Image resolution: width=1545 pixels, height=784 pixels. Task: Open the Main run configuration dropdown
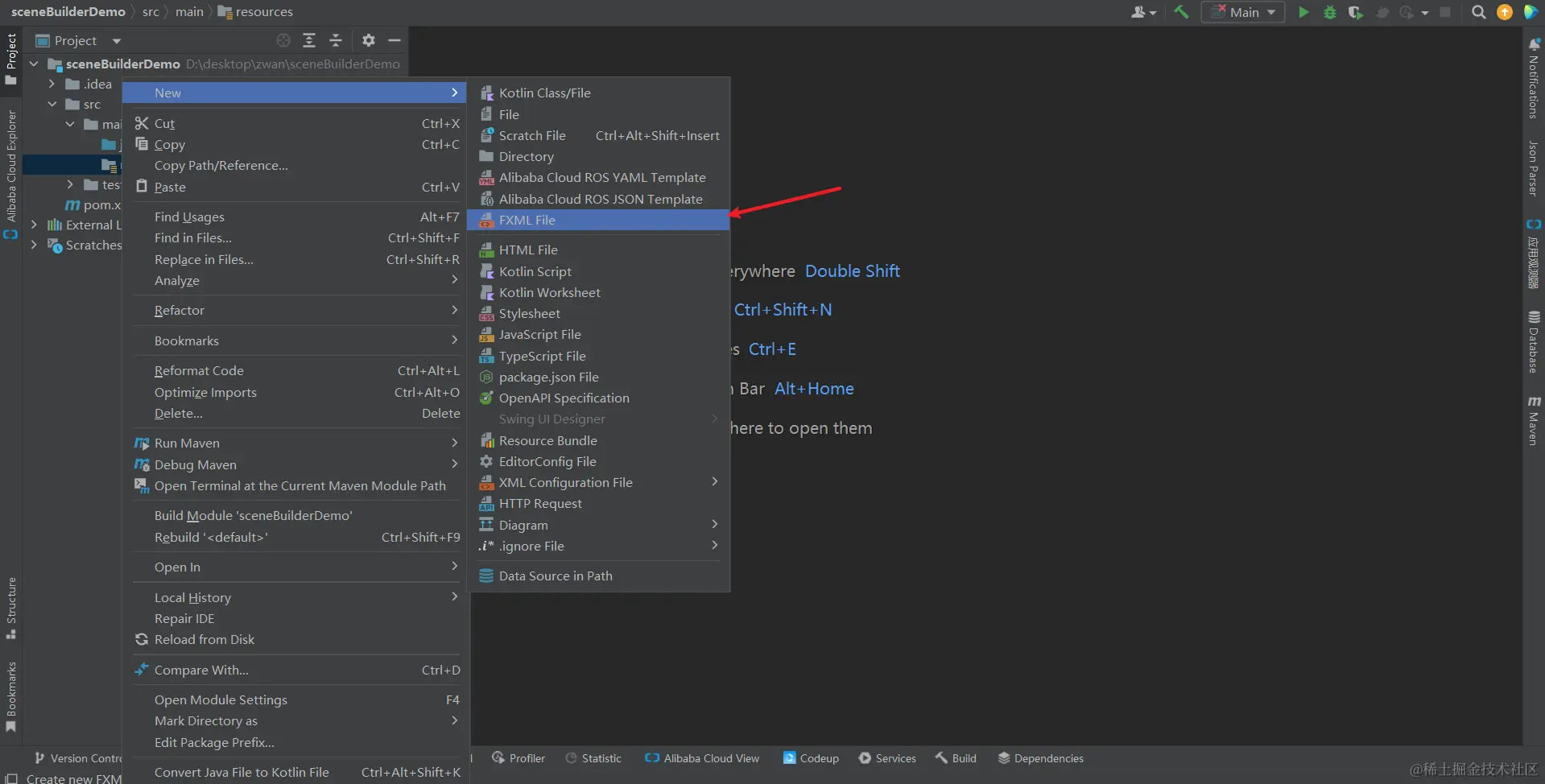1243,12
